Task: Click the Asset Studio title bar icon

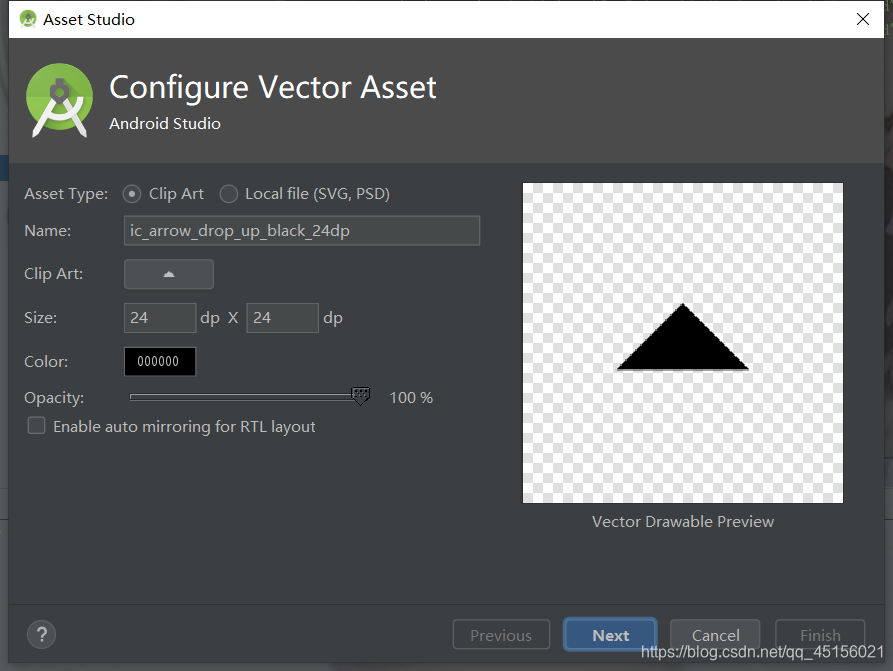Action: [x=28, y=19]
